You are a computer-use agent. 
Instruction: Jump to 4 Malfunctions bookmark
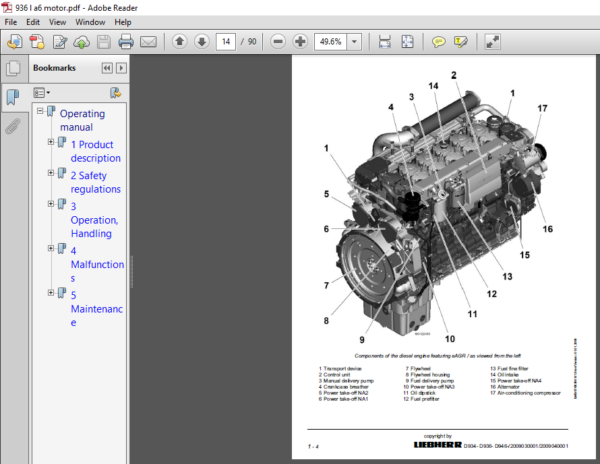click(98, 264)
